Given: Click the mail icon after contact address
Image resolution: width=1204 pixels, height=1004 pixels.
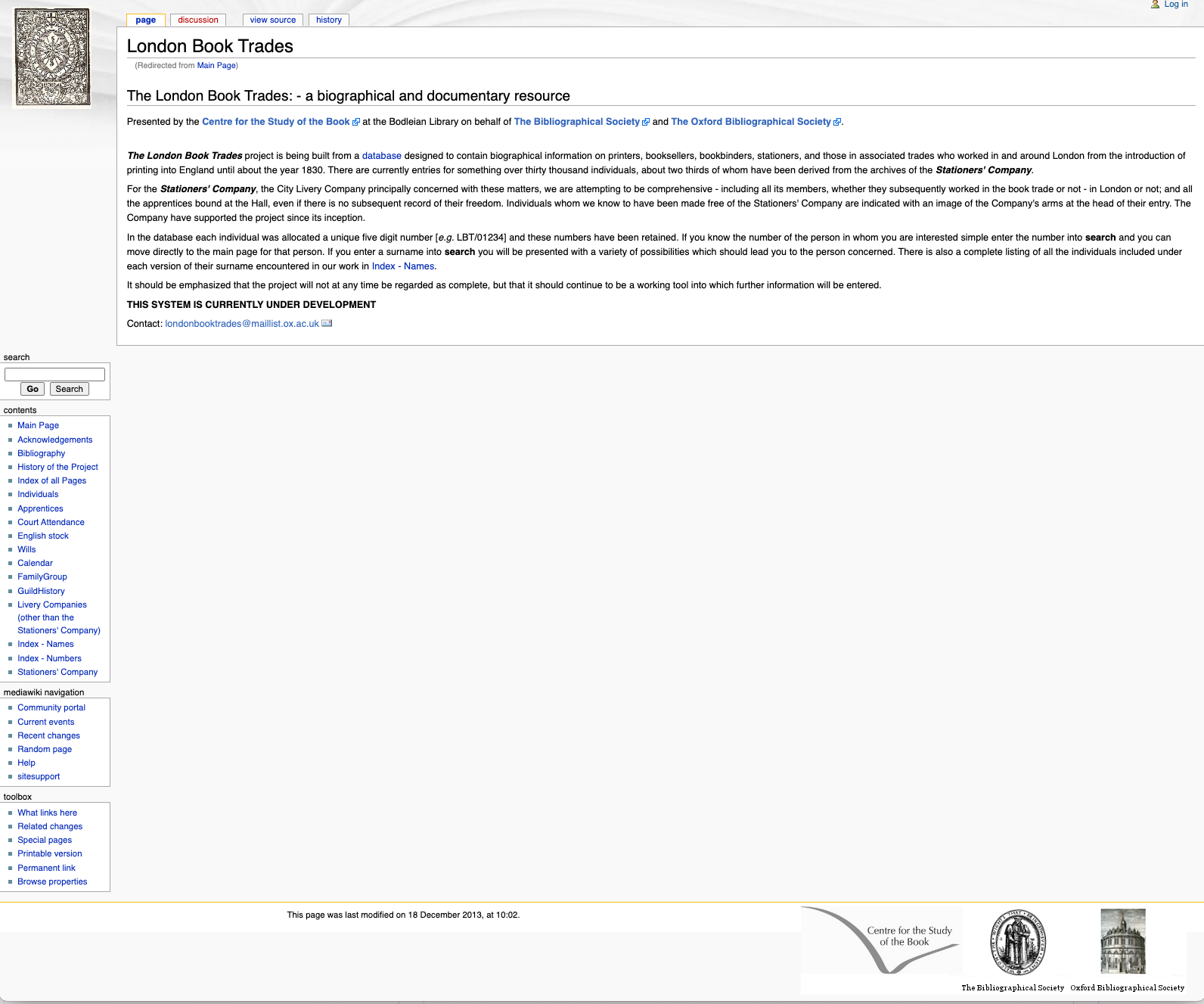Looking at the screenshot, I should pyautogui.click(x=327, y=323).
